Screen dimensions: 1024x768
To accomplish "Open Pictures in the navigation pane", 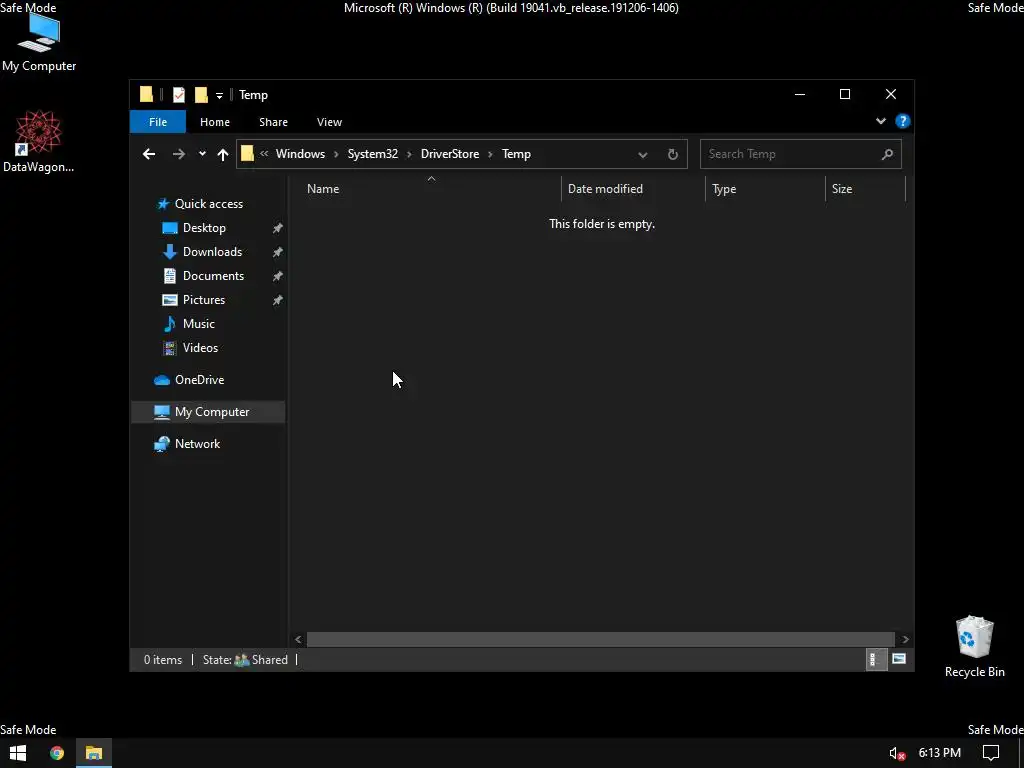I will (x=204, y=300).
